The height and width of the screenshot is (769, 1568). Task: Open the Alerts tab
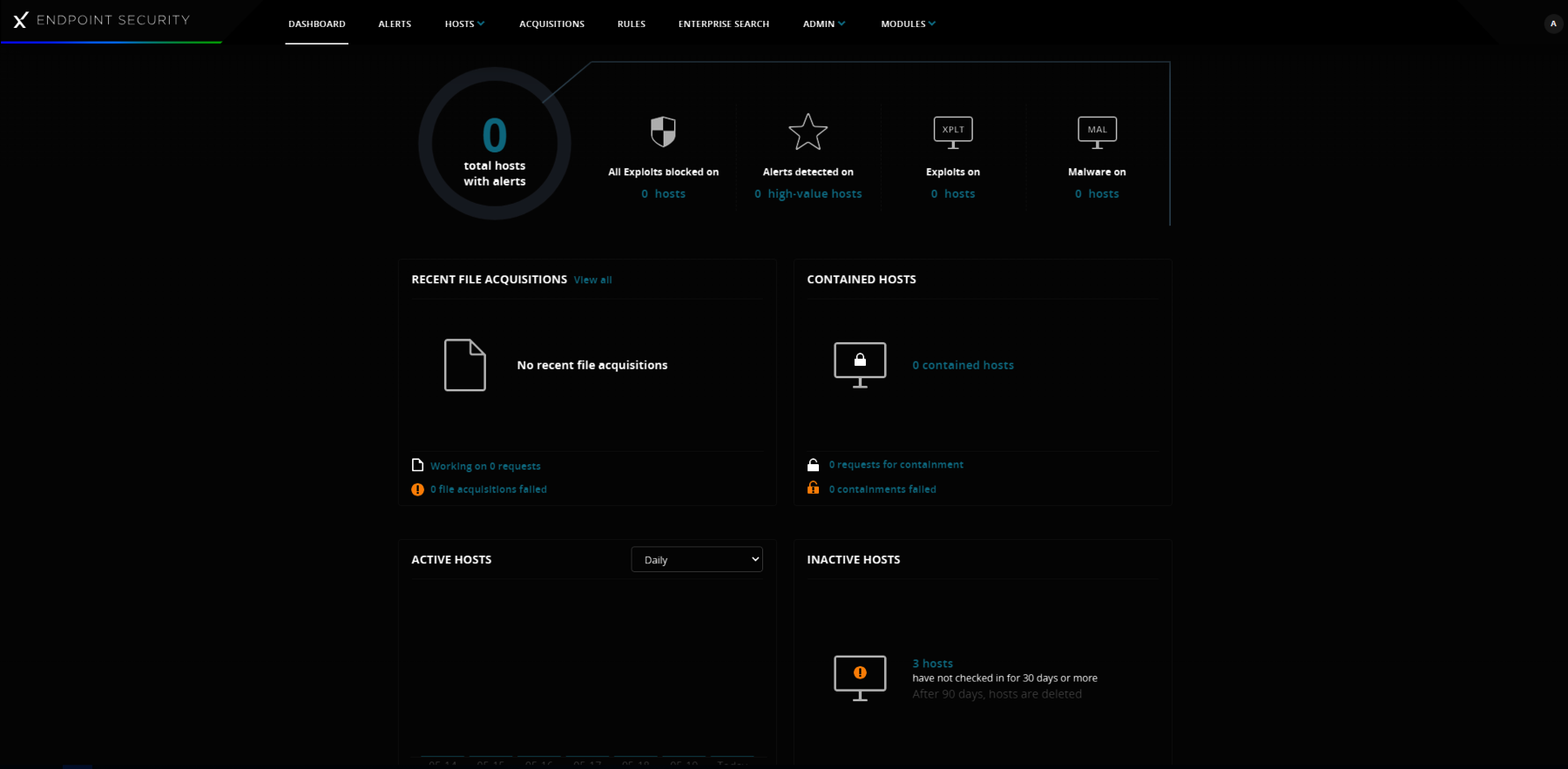pos(395,24)
